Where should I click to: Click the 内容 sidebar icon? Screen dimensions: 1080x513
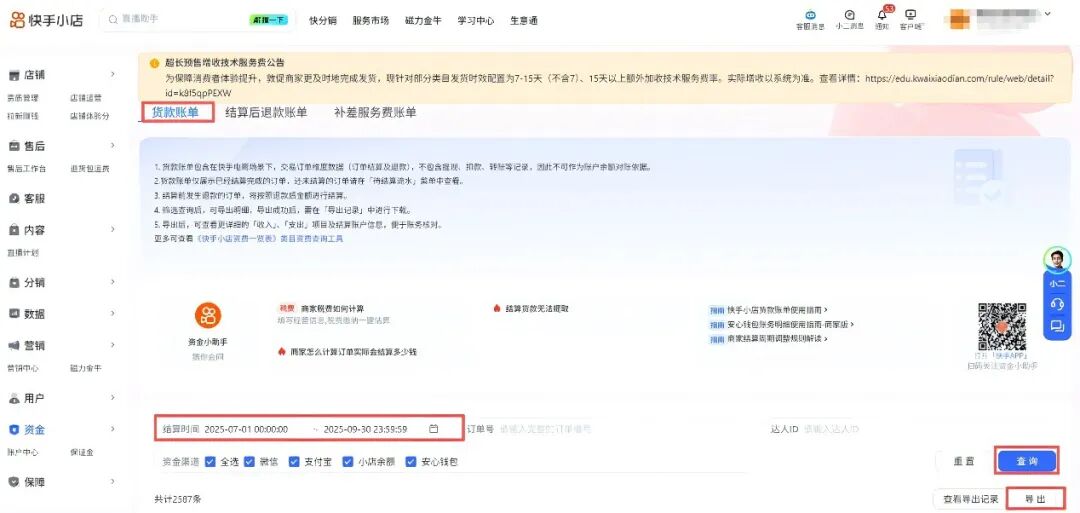pyautogui.click(x=13, y=230)
